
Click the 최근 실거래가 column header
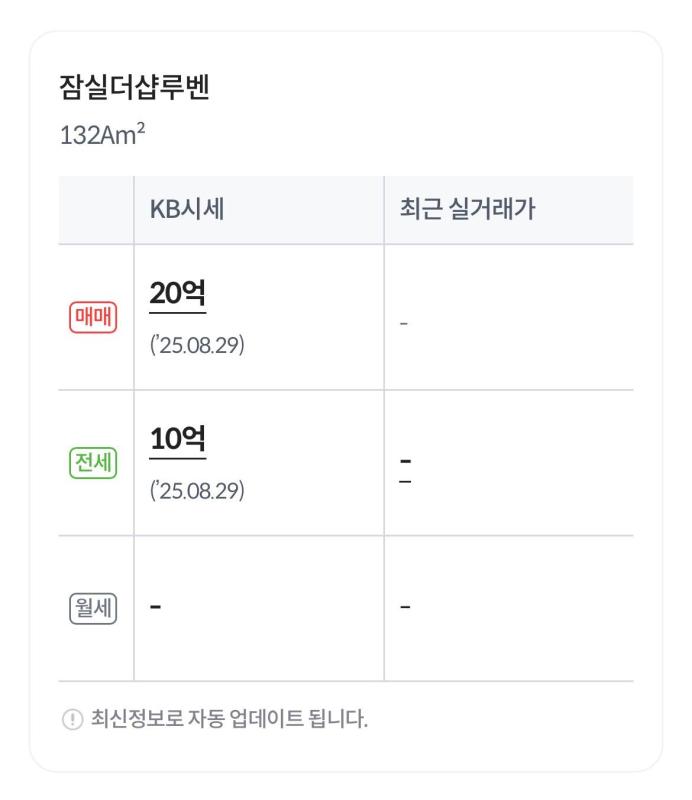[467, 209]
